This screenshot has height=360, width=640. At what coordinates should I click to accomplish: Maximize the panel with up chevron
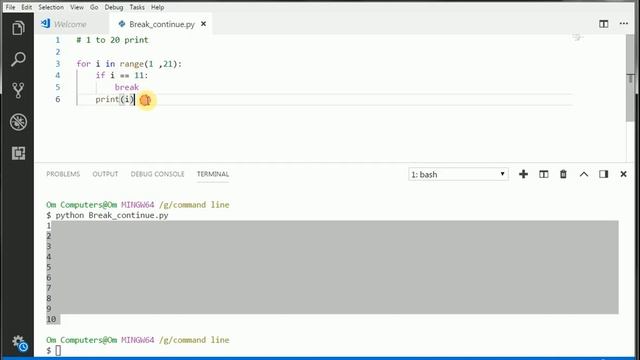coord(584,174)
